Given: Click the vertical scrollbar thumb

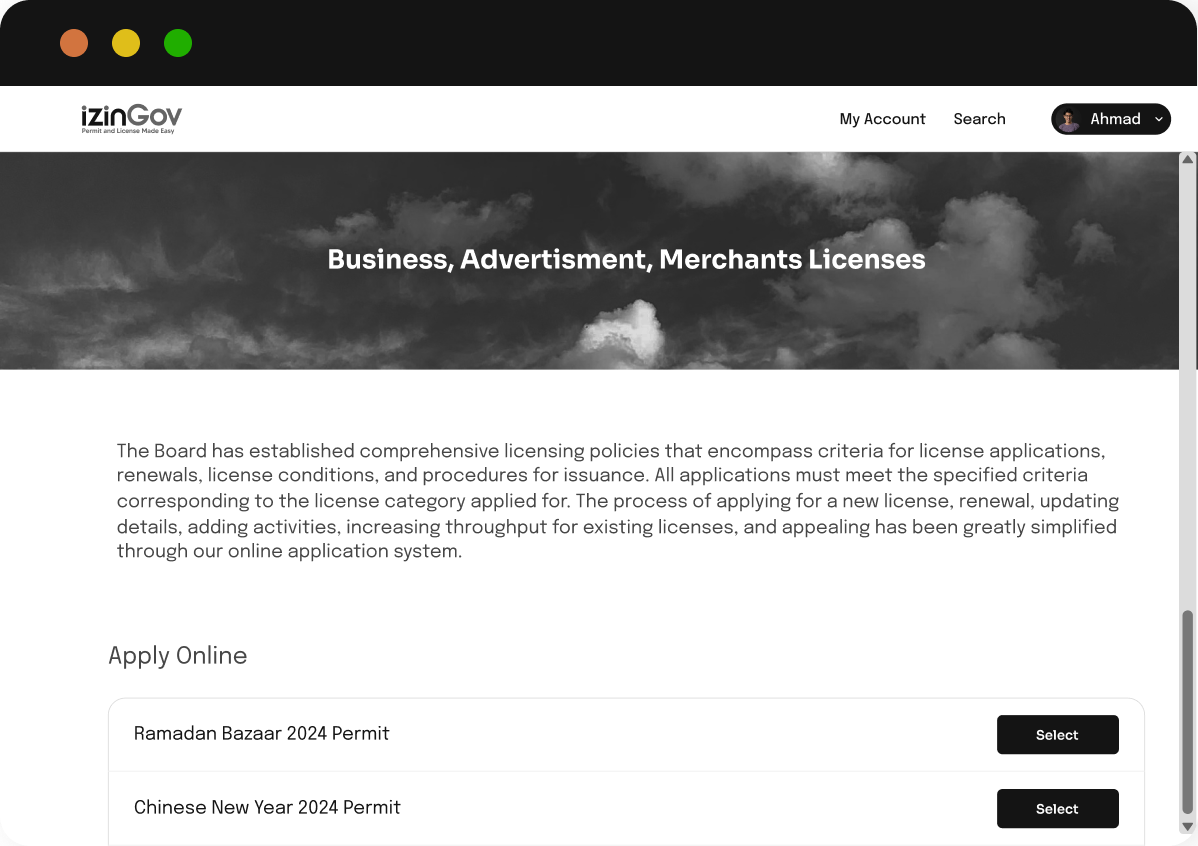Looking at the screenshot, I should (1187, 712).
